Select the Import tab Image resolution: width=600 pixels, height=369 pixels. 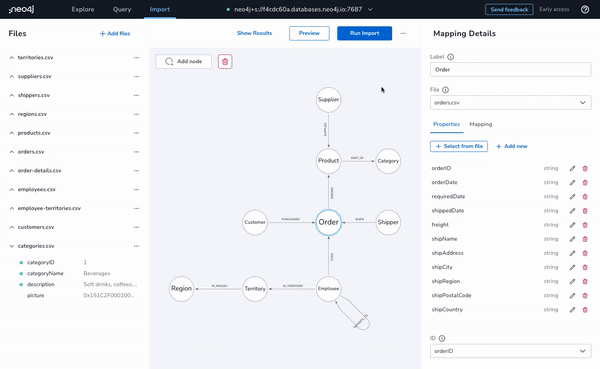tap(160, 9)
